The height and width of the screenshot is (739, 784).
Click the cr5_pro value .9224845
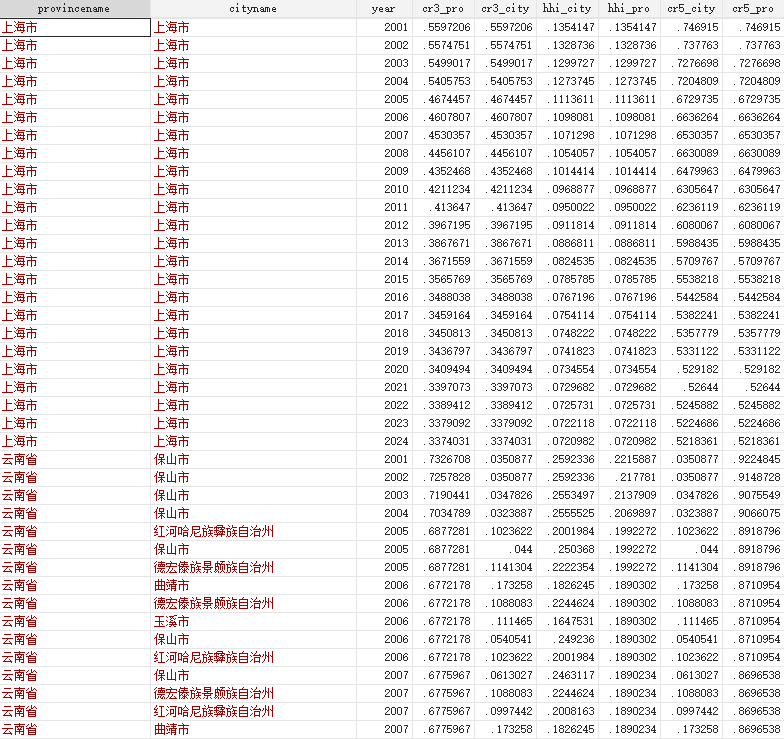(757, 459)
